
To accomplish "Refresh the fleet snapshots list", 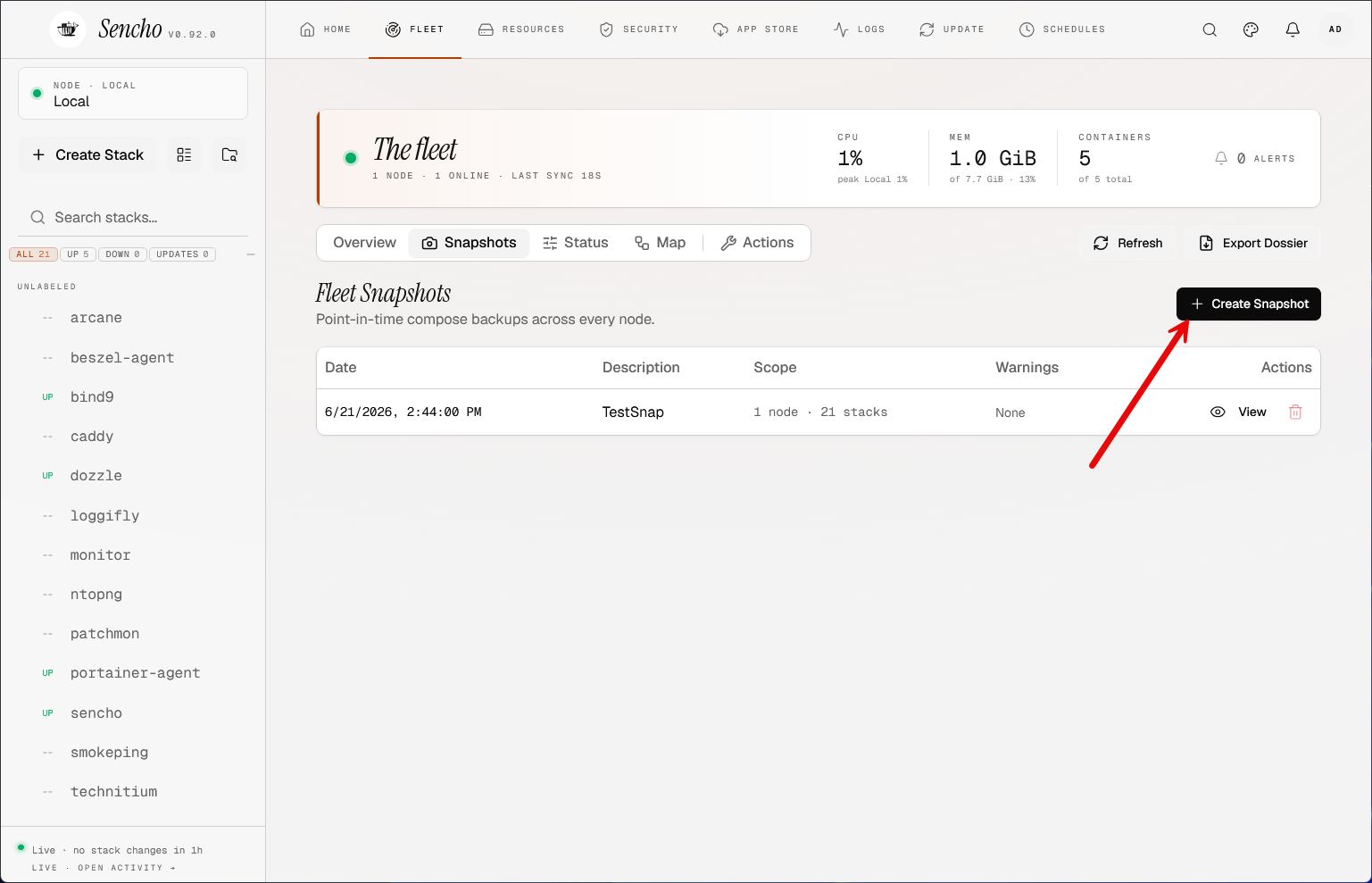I will 1128,243.
